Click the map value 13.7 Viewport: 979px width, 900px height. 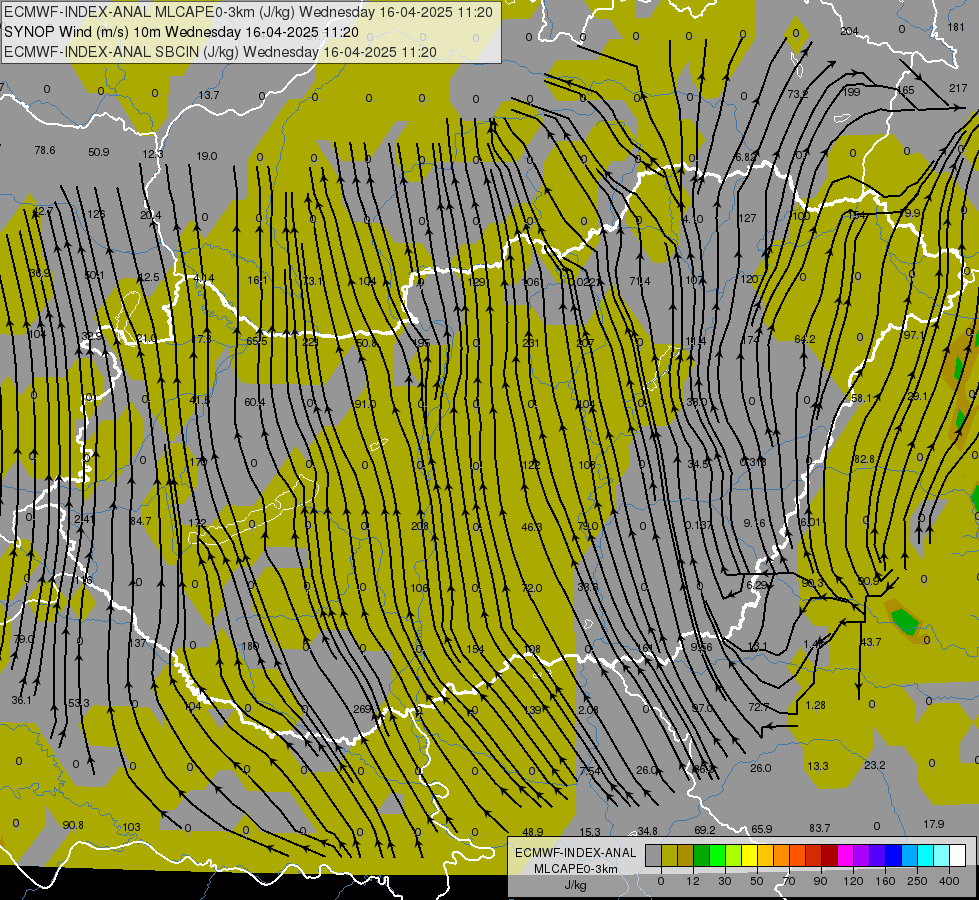tap(209, 95)
